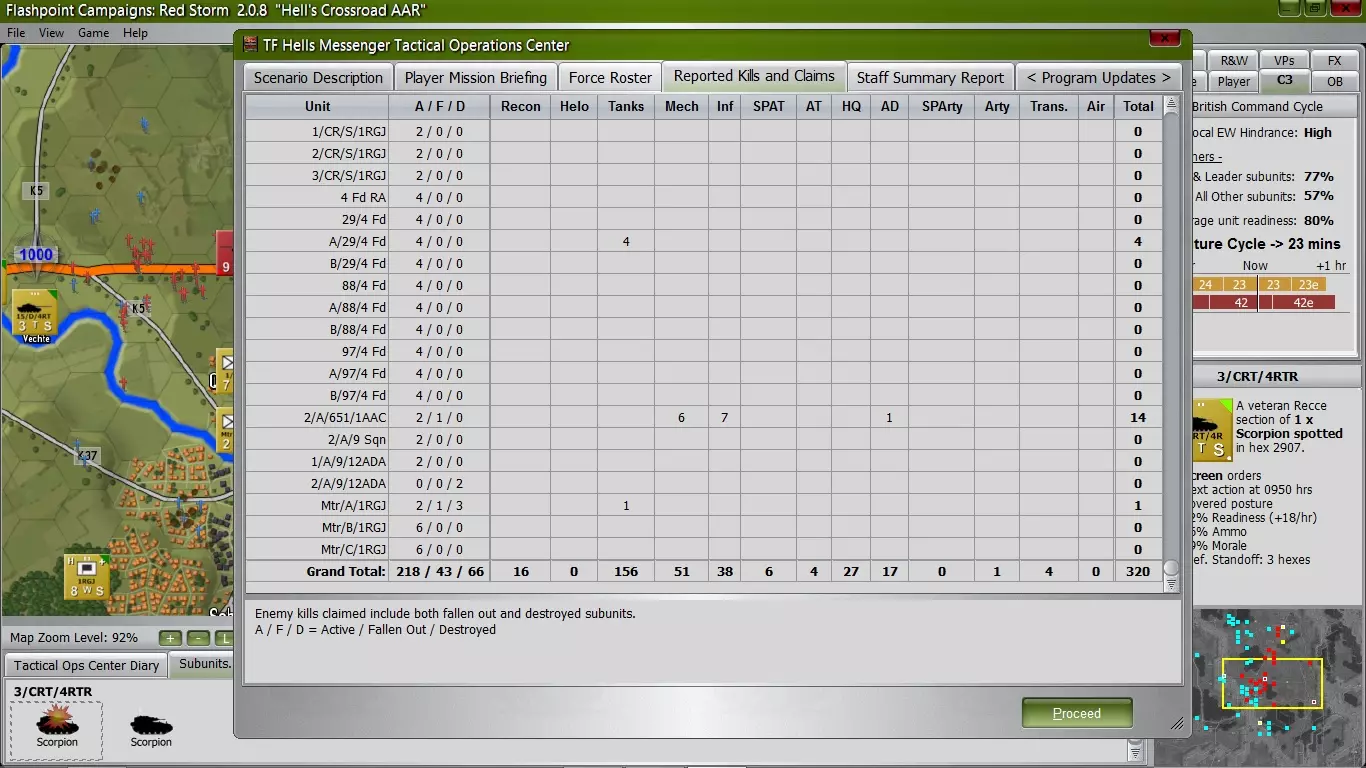Click the Grand Total tanks value 156
The width and height of the screenshot is (1366, 768).
pos(626,572)
